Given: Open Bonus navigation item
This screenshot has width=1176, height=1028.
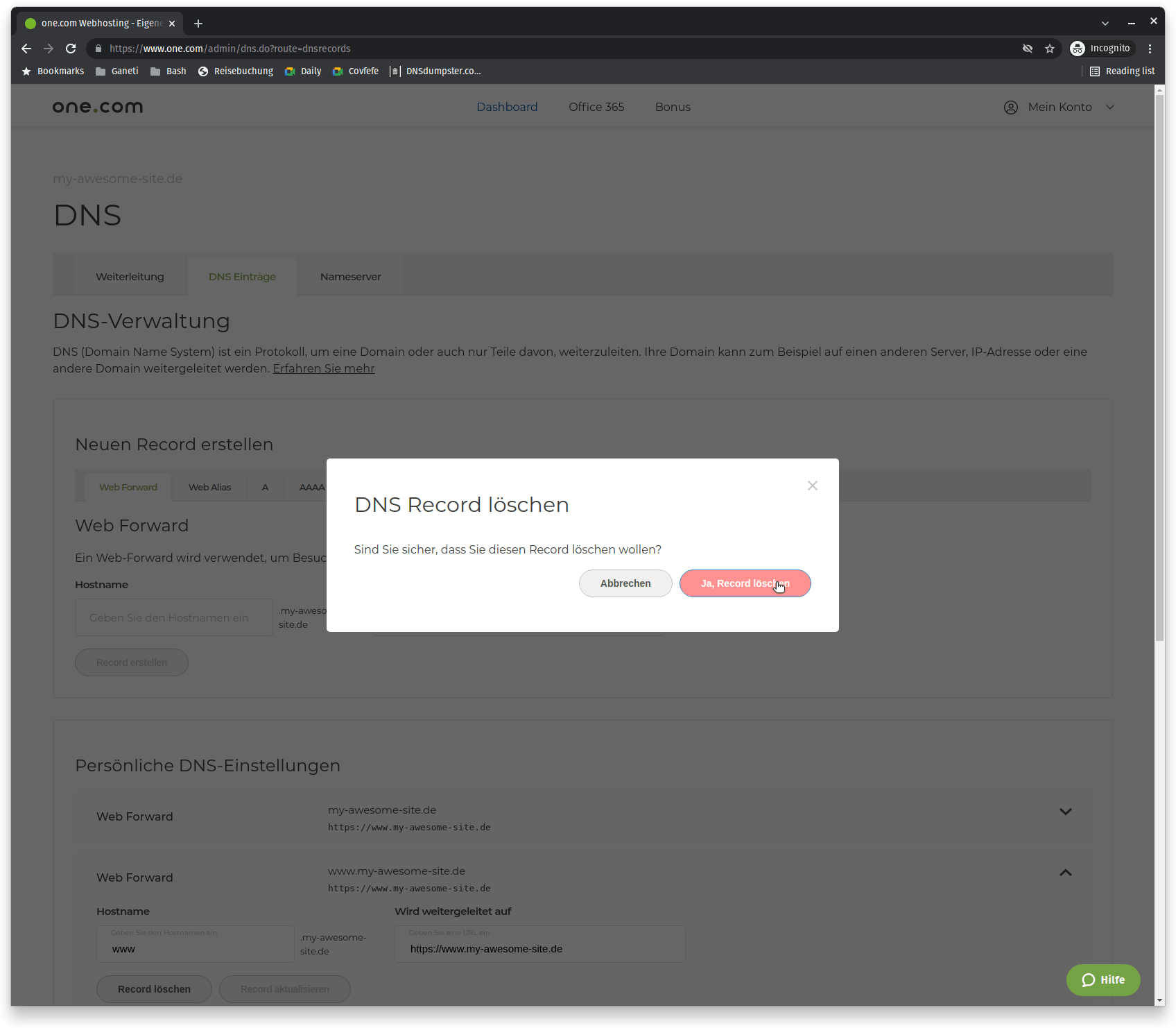Looking at the screenshot, I should 673,107.
